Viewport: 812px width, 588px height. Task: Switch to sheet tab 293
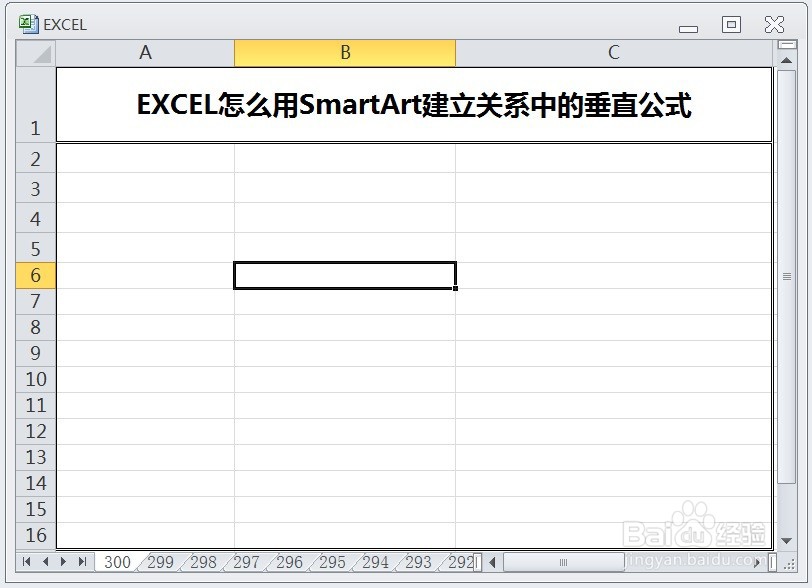pyautogui.click(x=418, y=562)
